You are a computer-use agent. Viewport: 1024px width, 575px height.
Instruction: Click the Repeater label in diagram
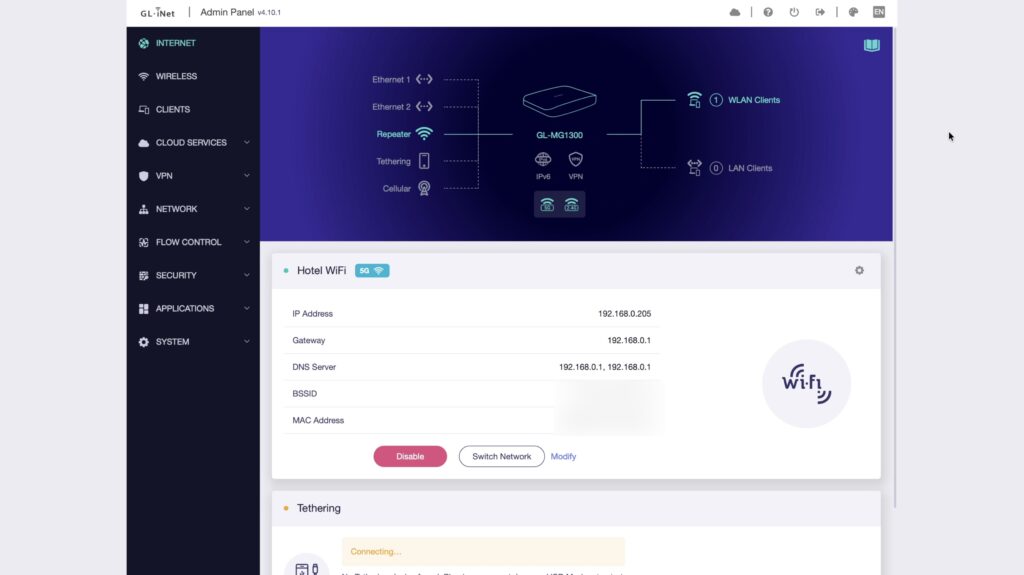click(394, 134)
